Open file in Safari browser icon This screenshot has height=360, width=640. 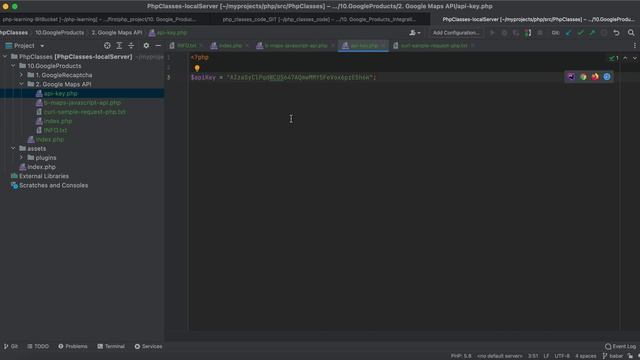pyautogui.click(x=607, y=77)
